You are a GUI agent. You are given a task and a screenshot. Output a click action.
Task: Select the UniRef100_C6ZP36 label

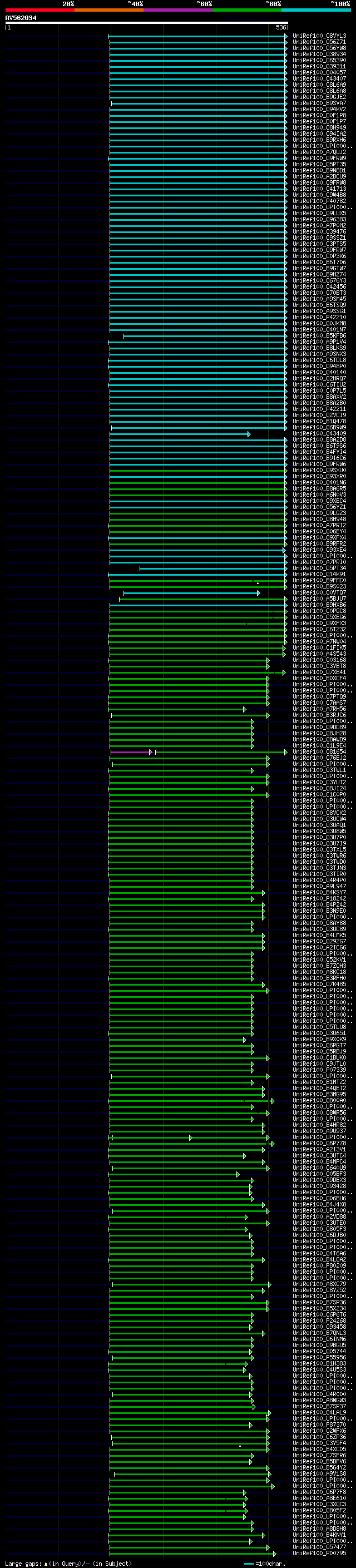(319, 1438)
